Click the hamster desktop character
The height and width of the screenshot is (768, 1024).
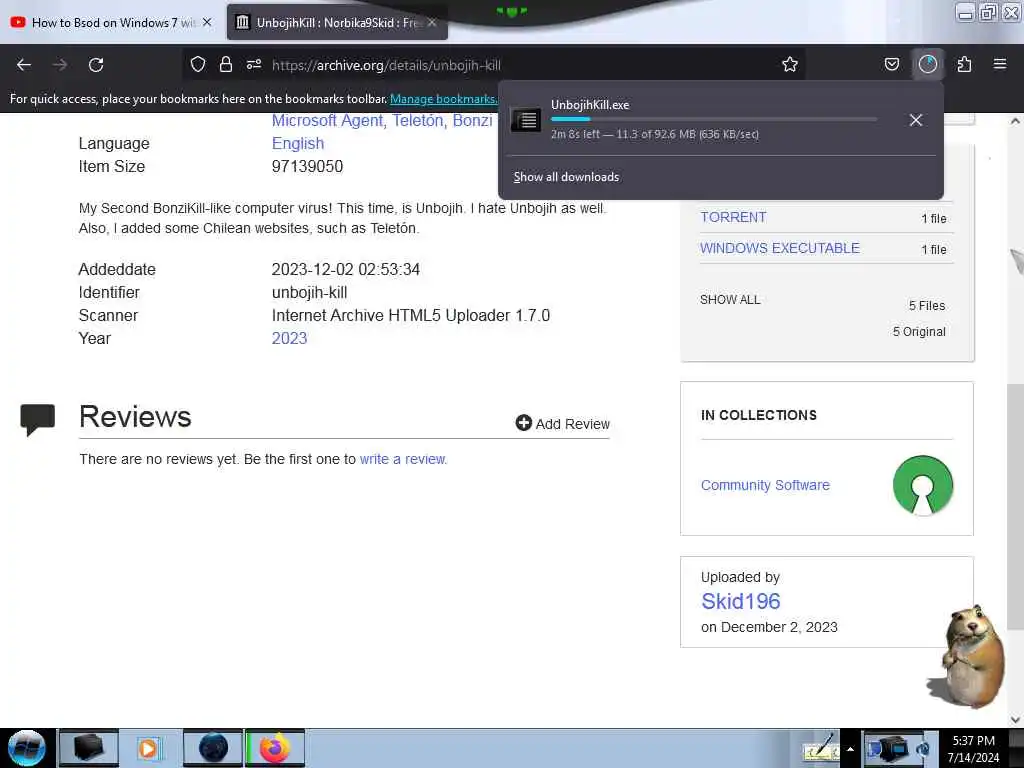pos(966,656)
